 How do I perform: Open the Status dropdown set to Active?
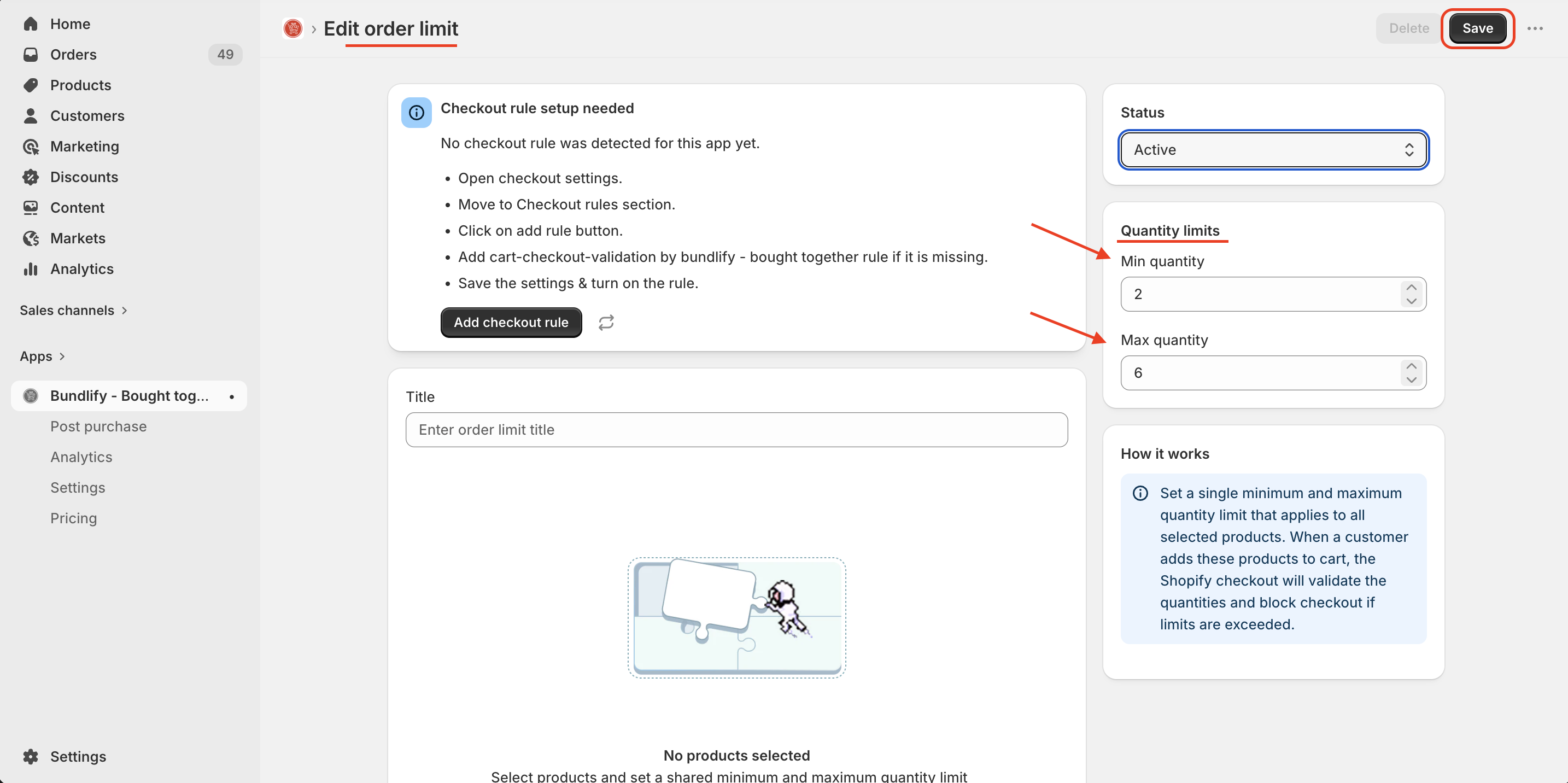click(x=1273, y=150)
